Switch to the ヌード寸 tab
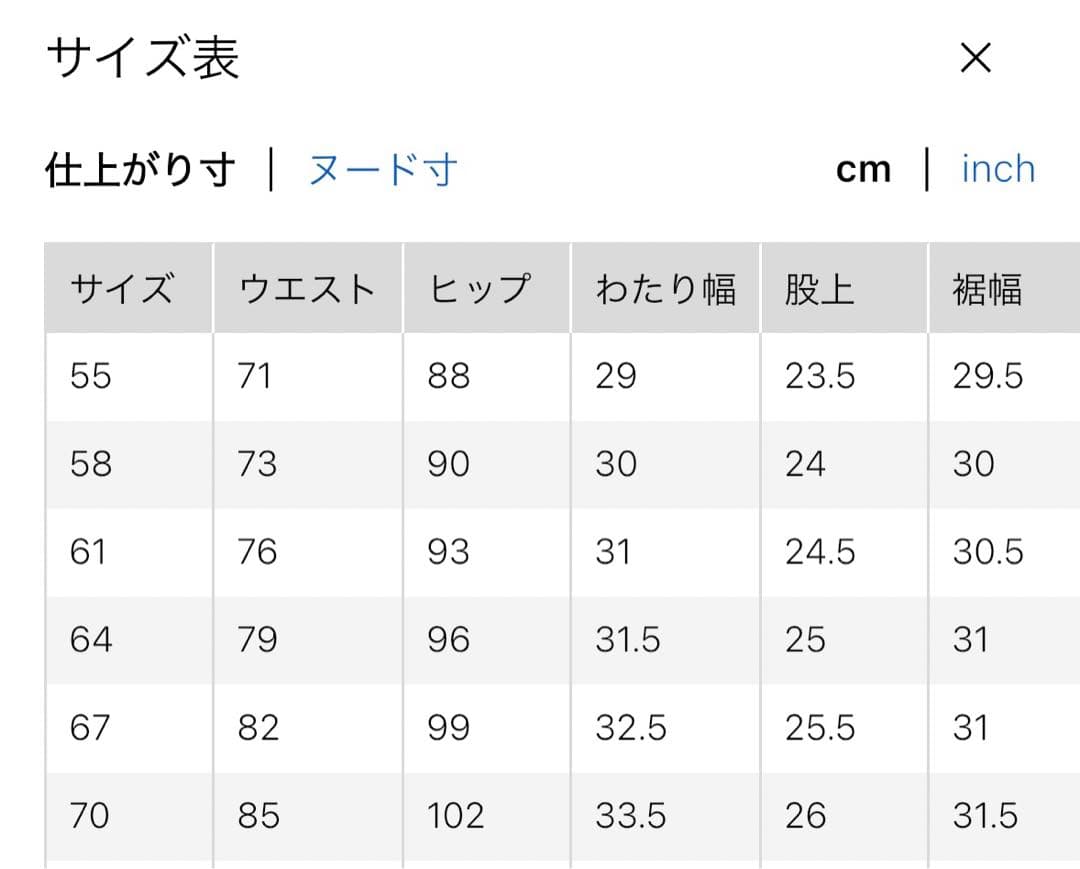 point(382,170)
